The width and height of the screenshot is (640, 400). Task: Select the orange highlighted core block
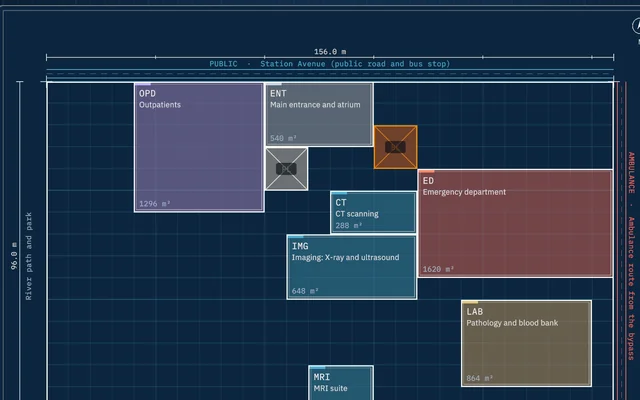pyautogui.click(x=396, y=147)
